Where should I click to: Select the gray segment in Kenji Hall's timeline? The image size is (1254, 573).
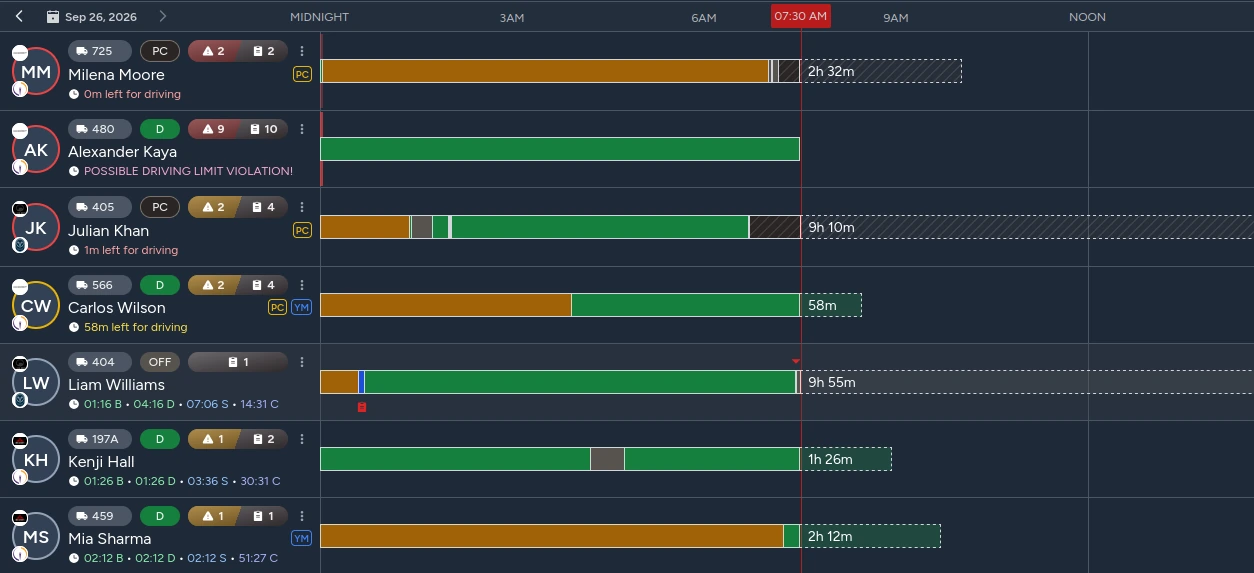click(x=607, y=459)
